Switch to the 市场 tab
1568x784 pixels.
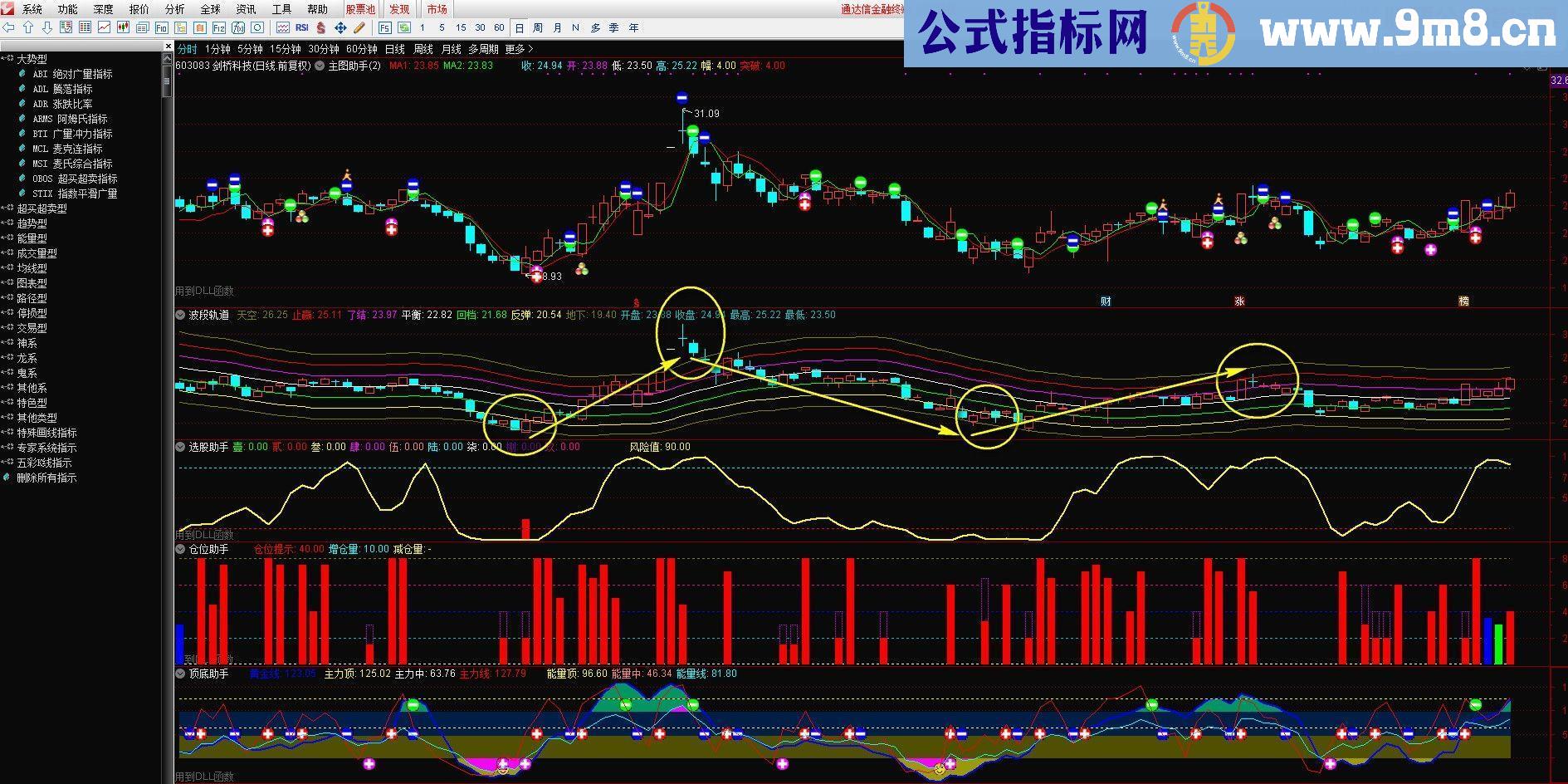pyautogui.click(x=437, y=9)
